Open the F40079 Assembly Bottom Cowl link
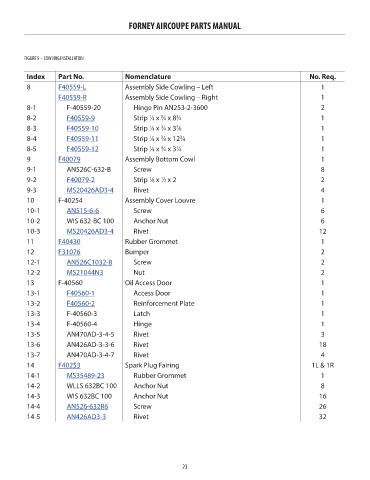The height and width of the screenshot is (480, 370). tap(69, 159)
